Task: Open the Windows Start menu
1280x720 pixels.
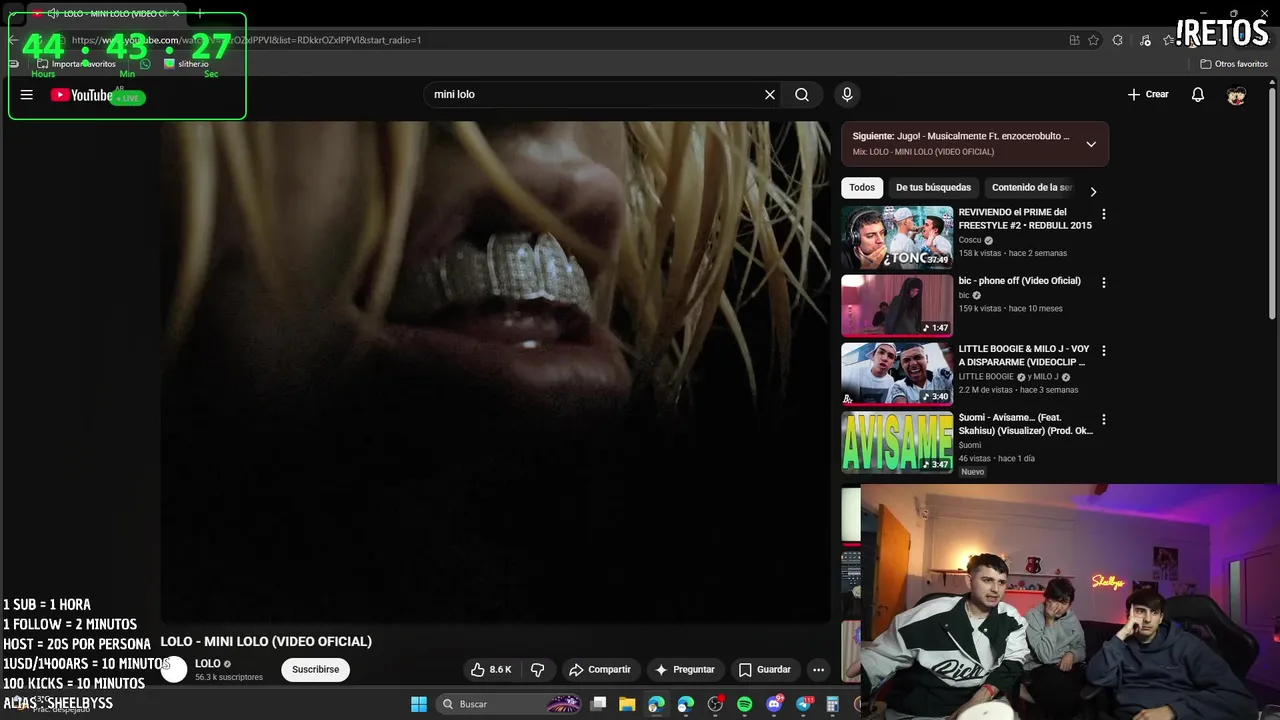Action: 419,704
